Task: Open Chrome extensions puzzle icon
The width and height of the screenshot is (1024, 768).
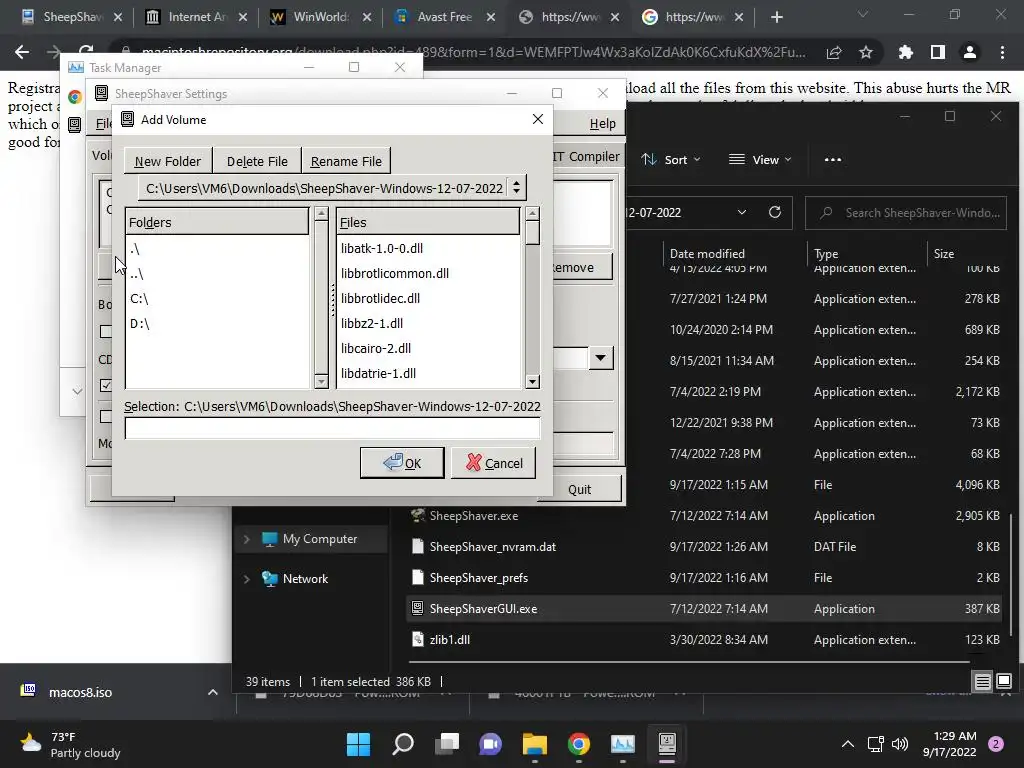Action: click(x=905, y=52)
